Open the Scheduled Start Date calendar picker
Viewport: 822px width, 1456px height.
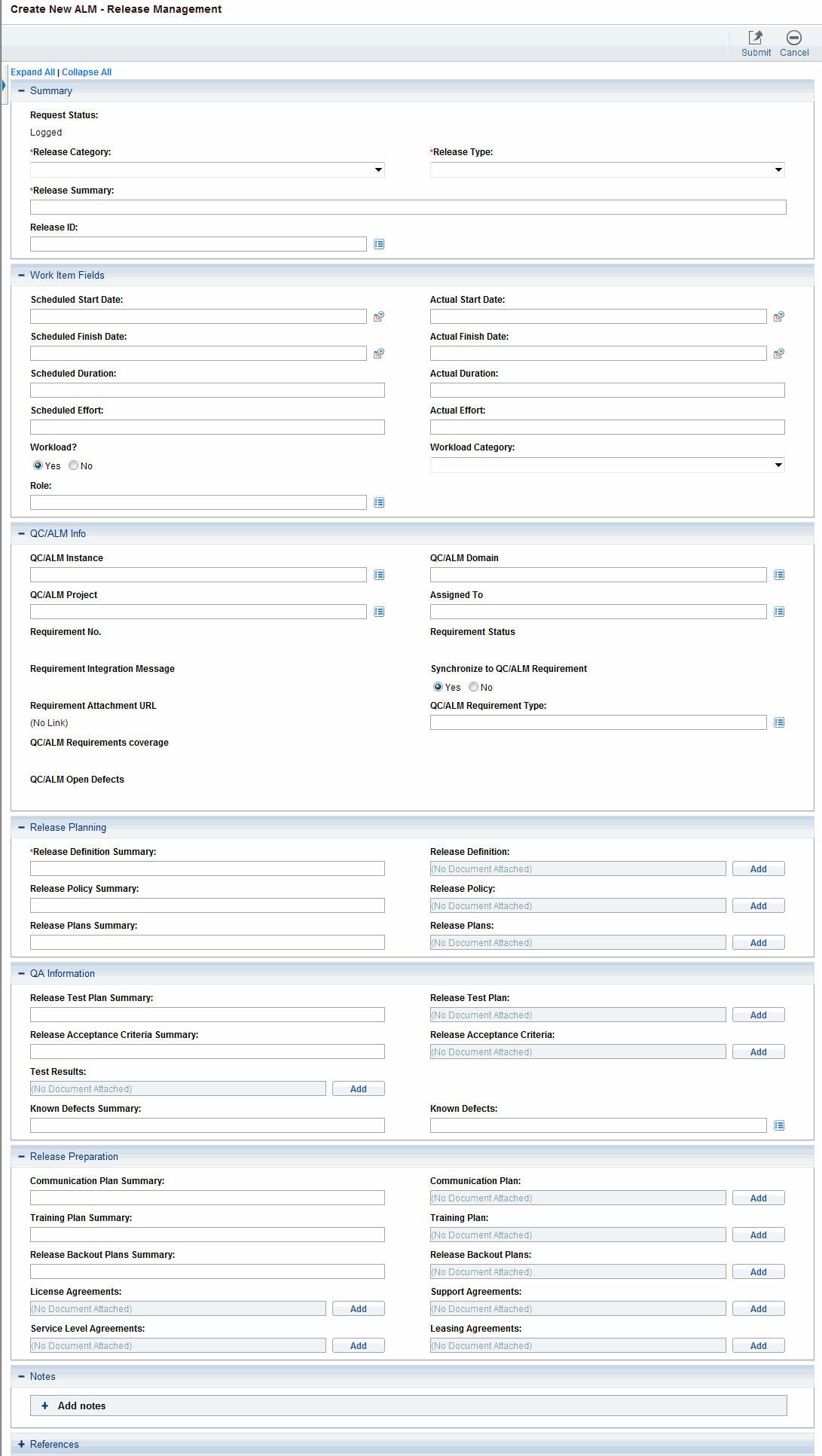379,316
